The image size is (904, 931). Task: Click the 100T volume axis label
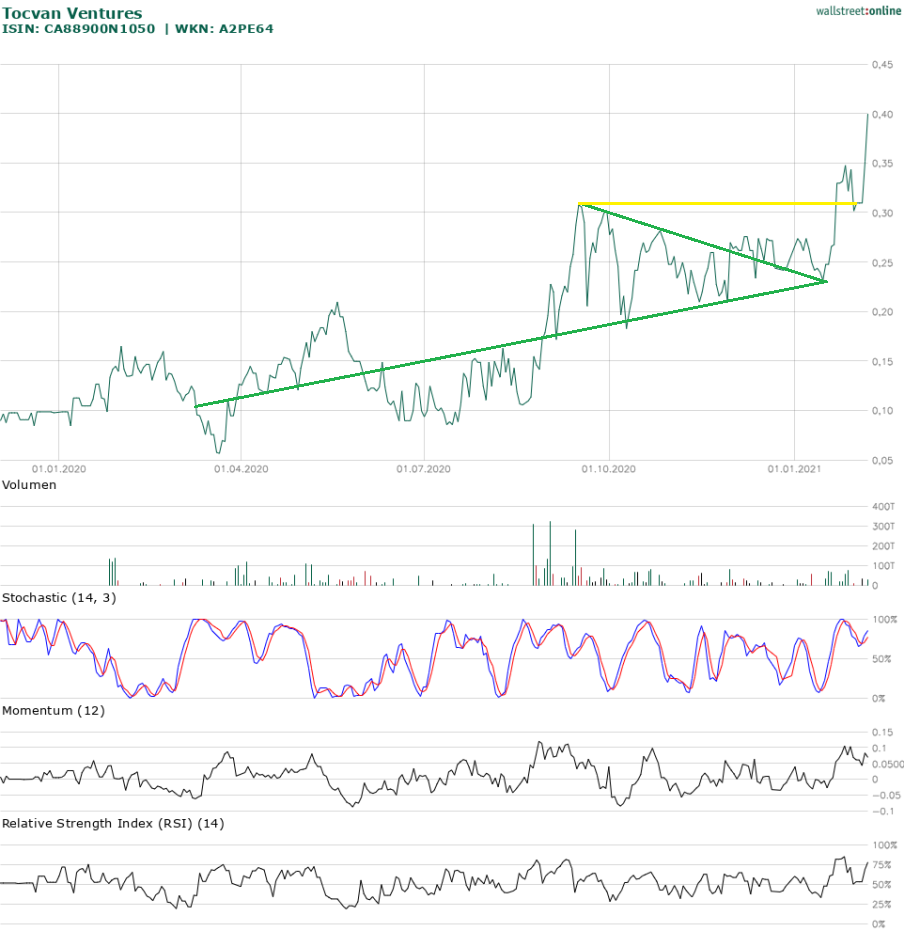(x=883, y=566)
